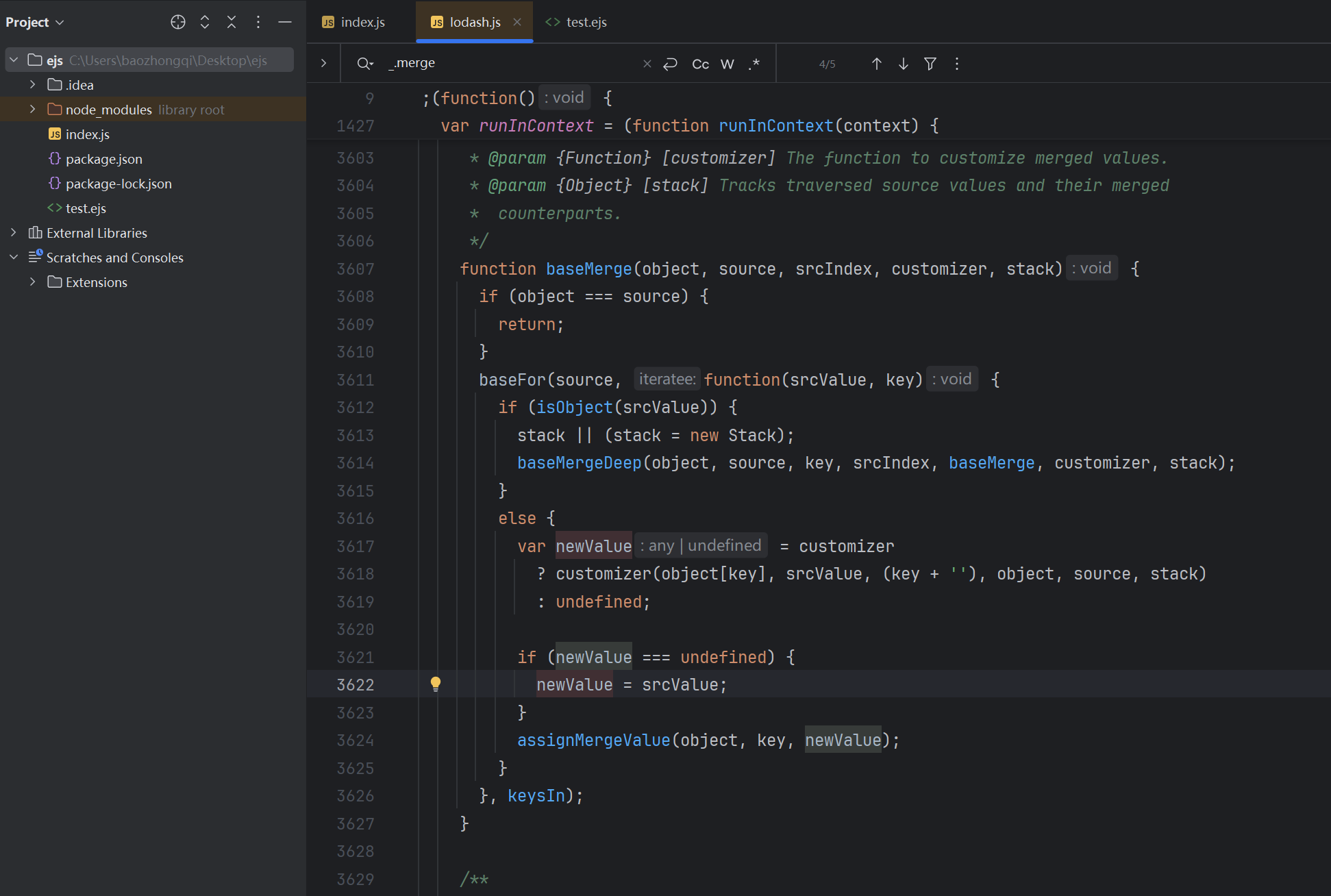Jump to next search occurrence
Image resolution: width=1331 pixels, height=896 pixels.
[x=904, y=64]
